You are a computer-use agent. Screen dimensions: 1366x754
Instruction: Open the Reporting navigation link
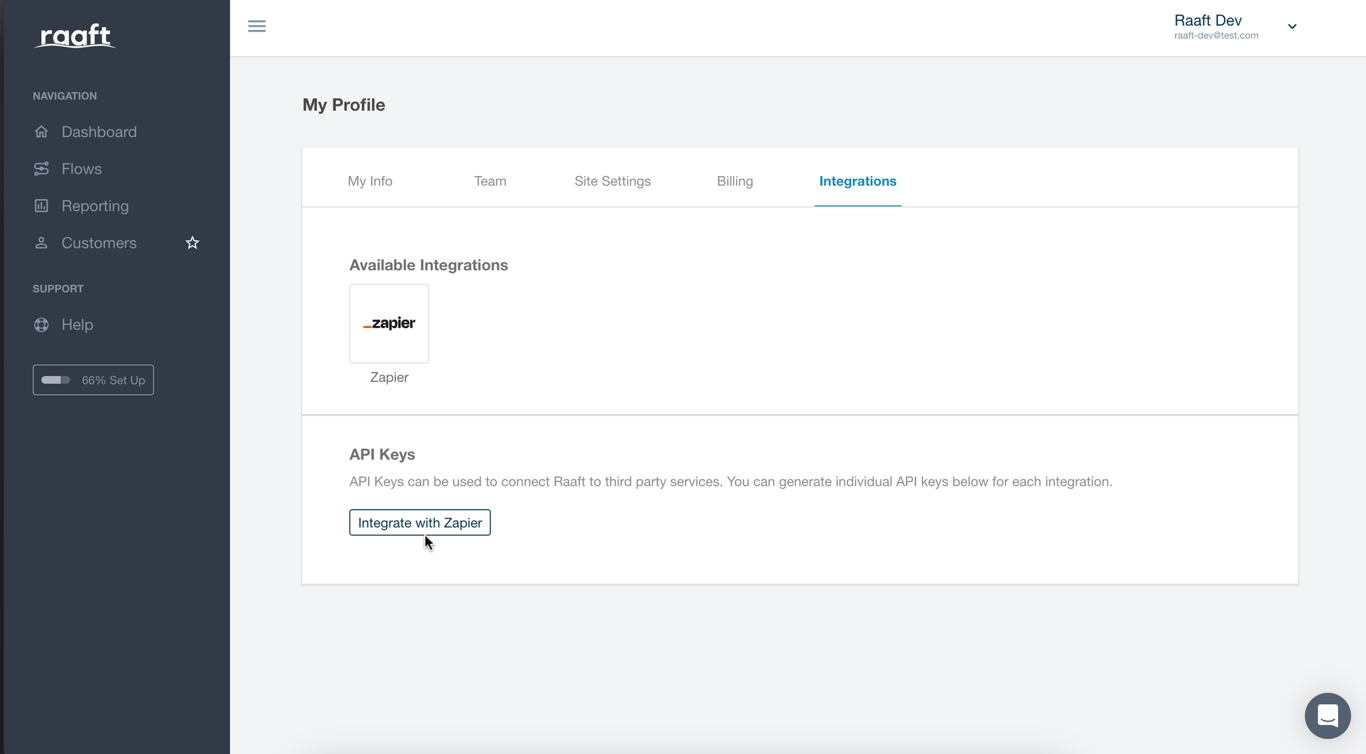point(95,206)
